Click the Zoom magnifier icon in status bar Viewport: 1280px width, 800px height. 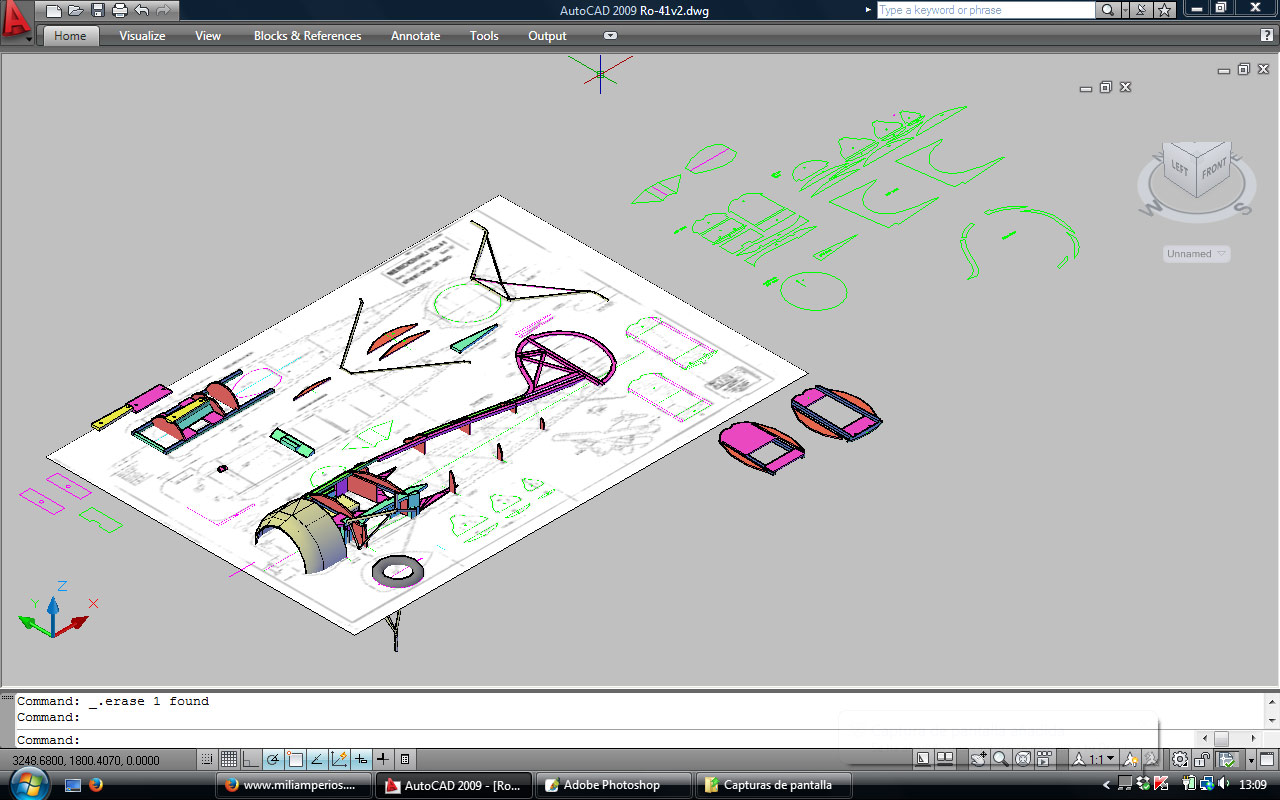1001,760
